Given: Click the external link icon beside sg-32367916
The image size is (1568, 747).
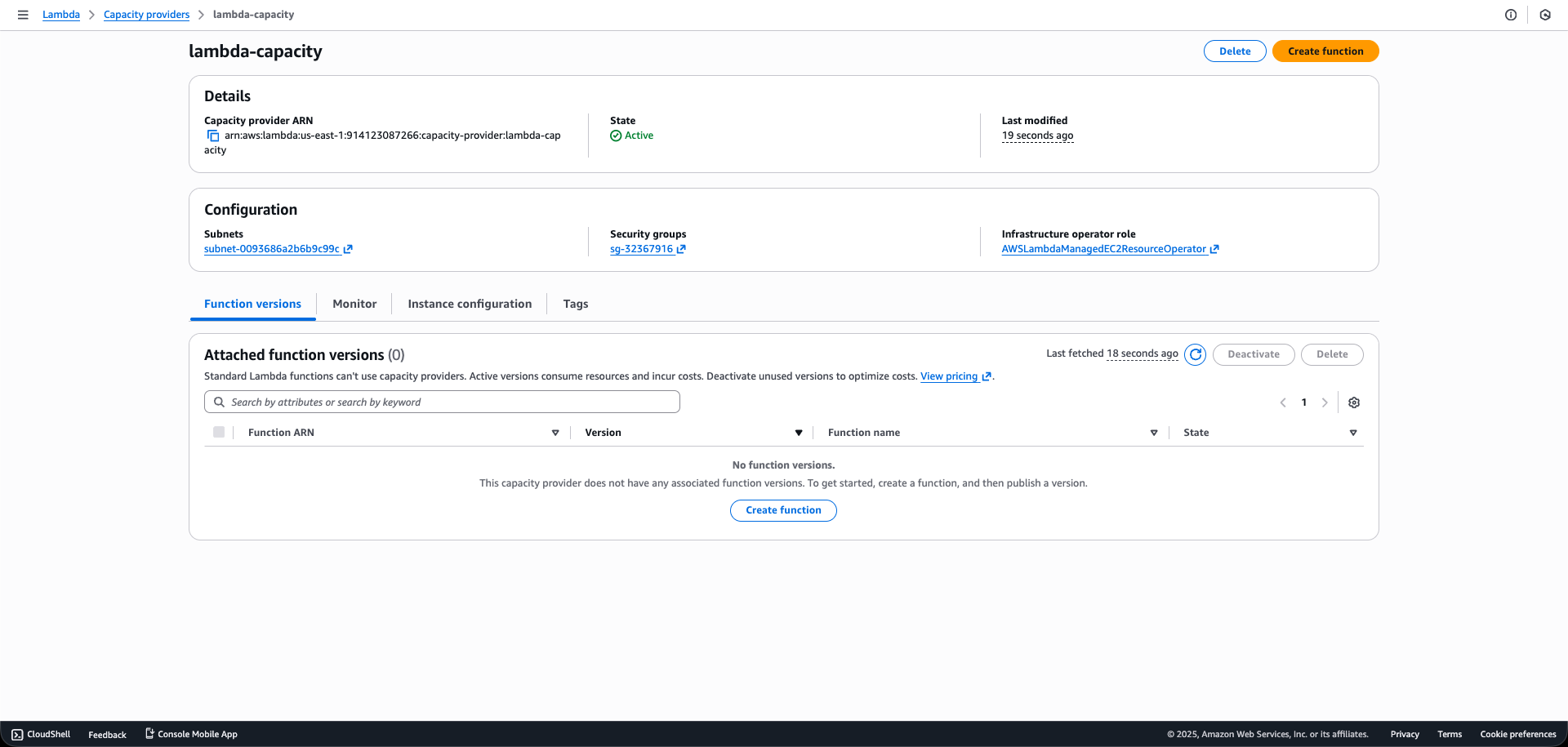Looking at the screenshot, I should 680,249.
